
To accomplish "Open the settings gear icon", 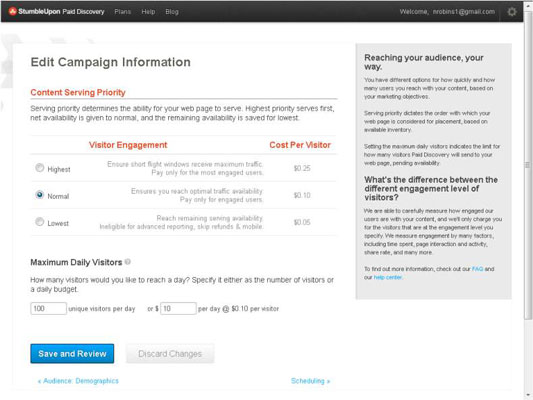I will pyautogui.click(x=512, y=12).
